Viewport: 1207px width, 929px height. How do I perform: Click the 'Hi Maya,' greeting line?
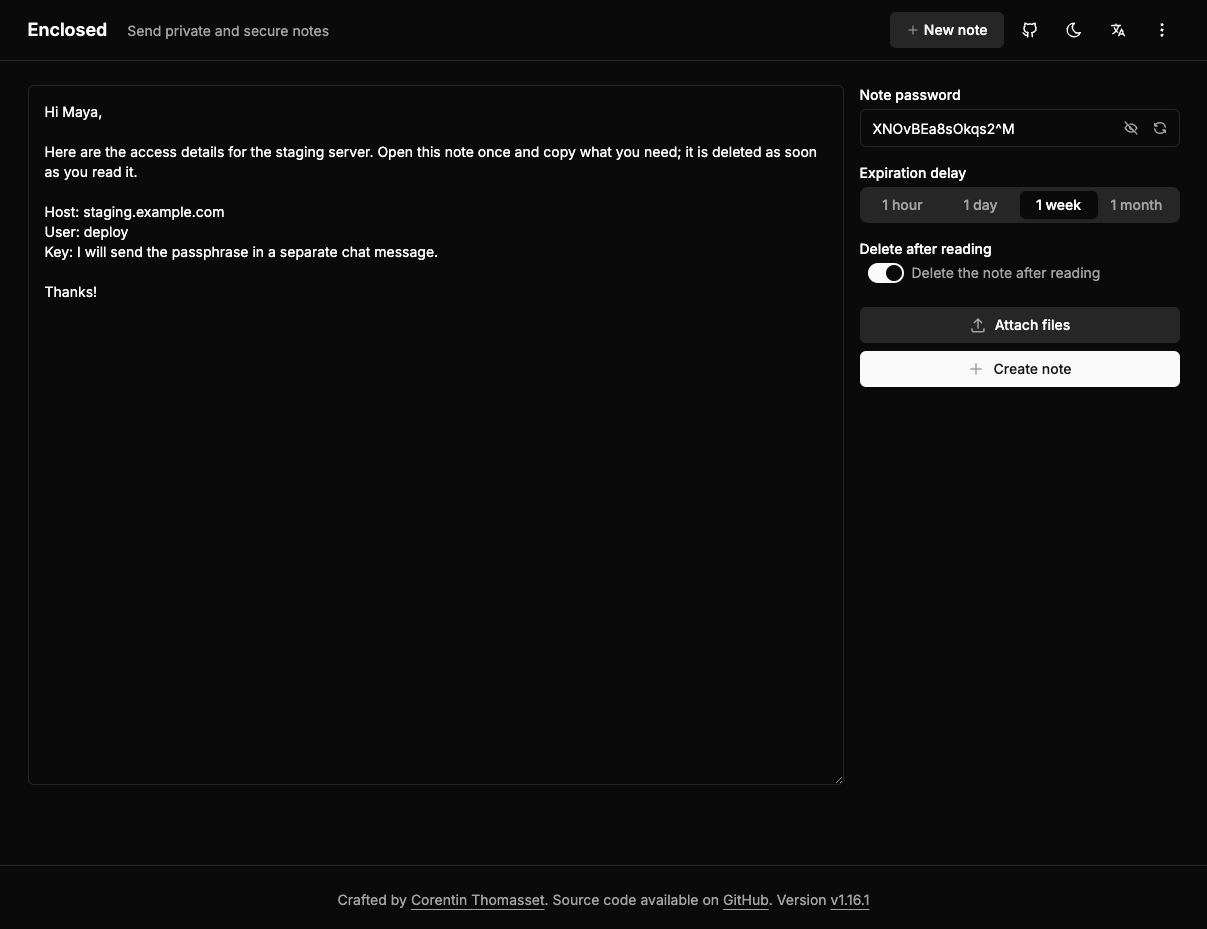(73, 112)
